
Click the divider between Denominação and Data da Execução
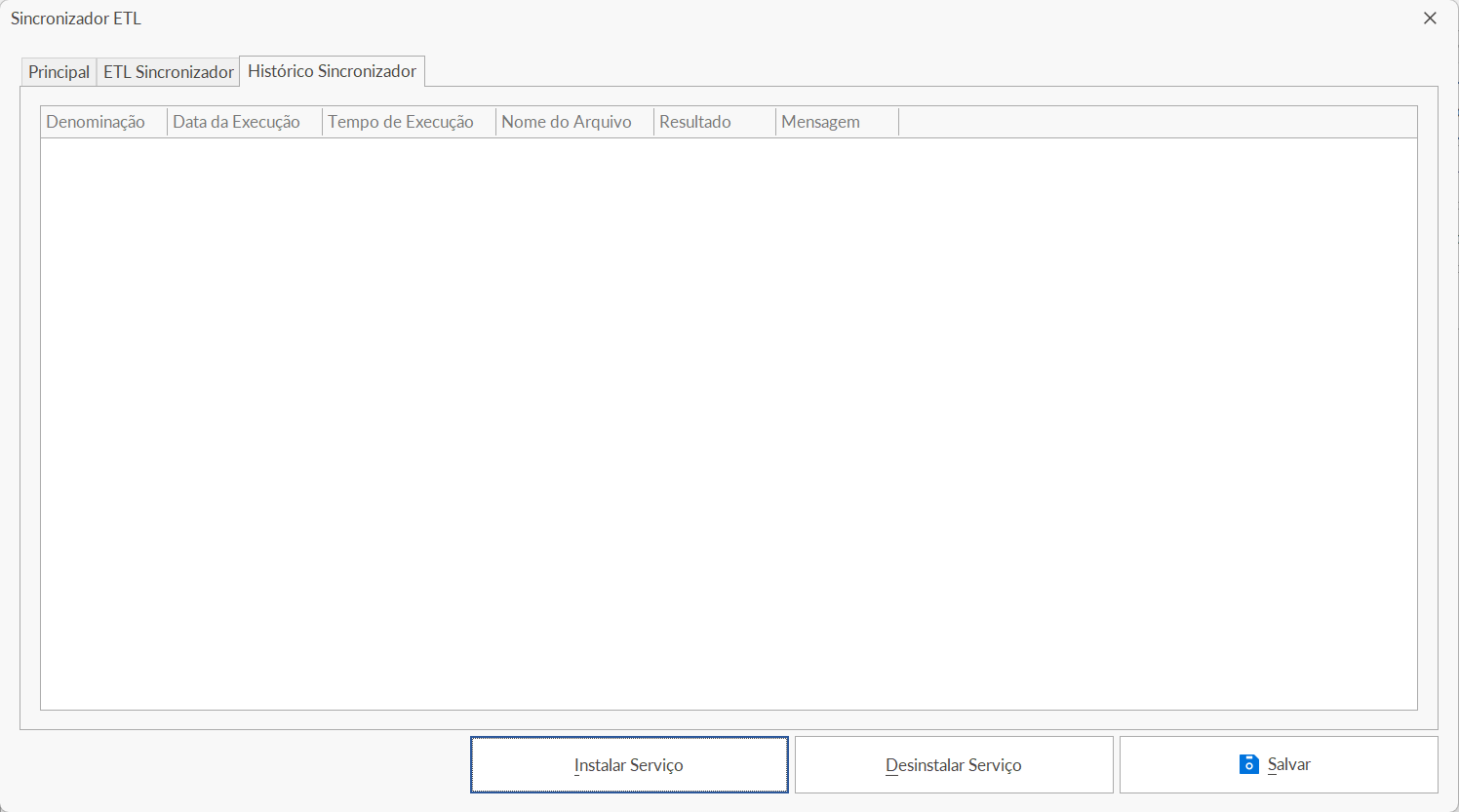(x=167, y=122)
